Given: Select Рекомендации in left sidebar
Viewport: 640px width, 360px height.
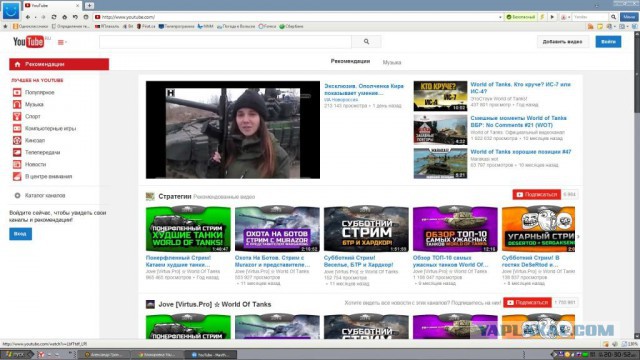Looking at the screenshot, I should coord(59,64).
